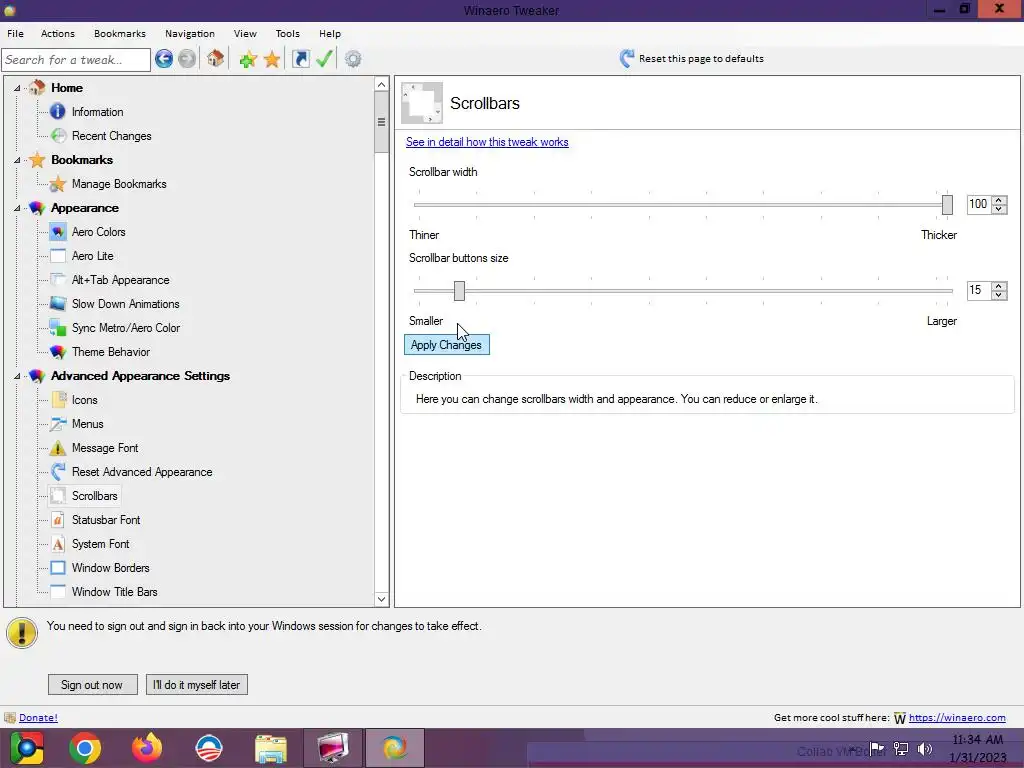
Task: Select Window Title Bars tree item
Action: pyautogui.click(x=114, y=592)
